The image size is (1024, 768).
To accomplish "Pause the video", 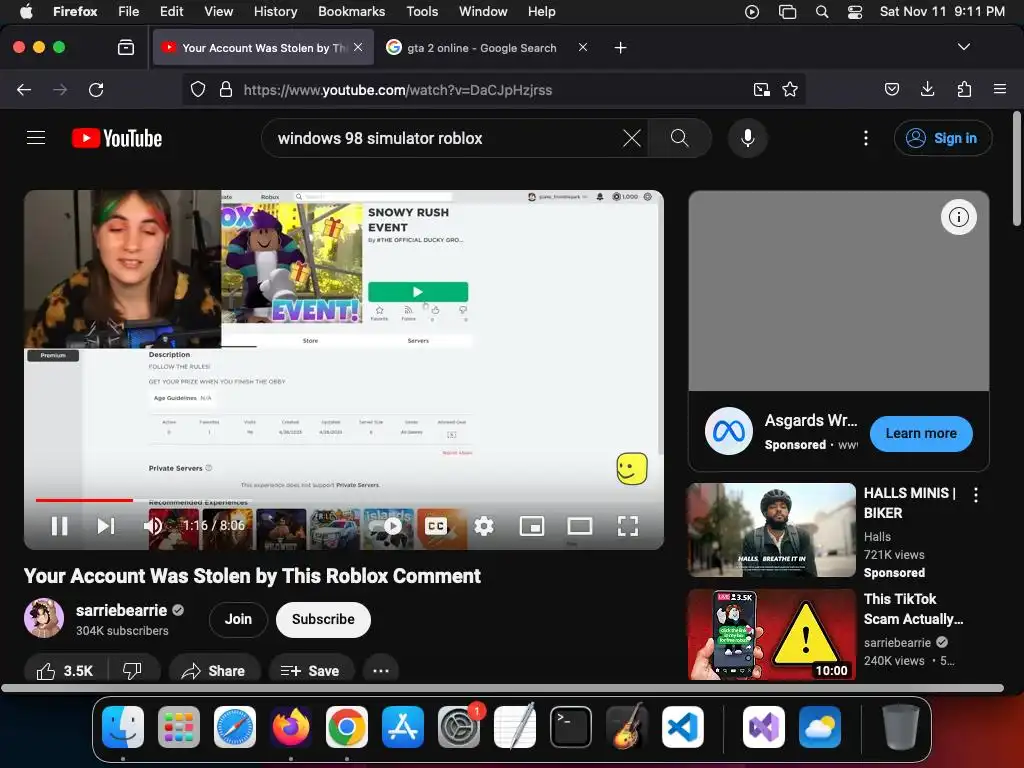I will 59,526.
